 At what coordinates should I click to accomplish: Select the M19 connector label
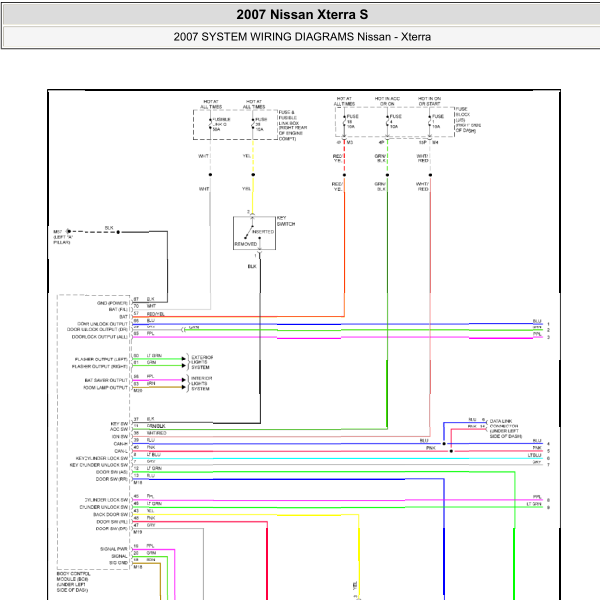138,532
